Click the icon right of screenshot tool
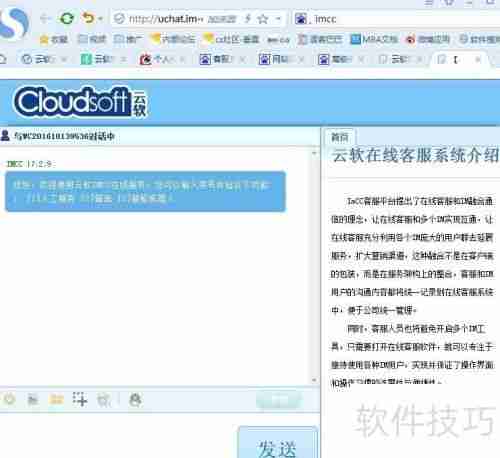The width and height of the screenshot is (500, 458). [x=103, y=400]
